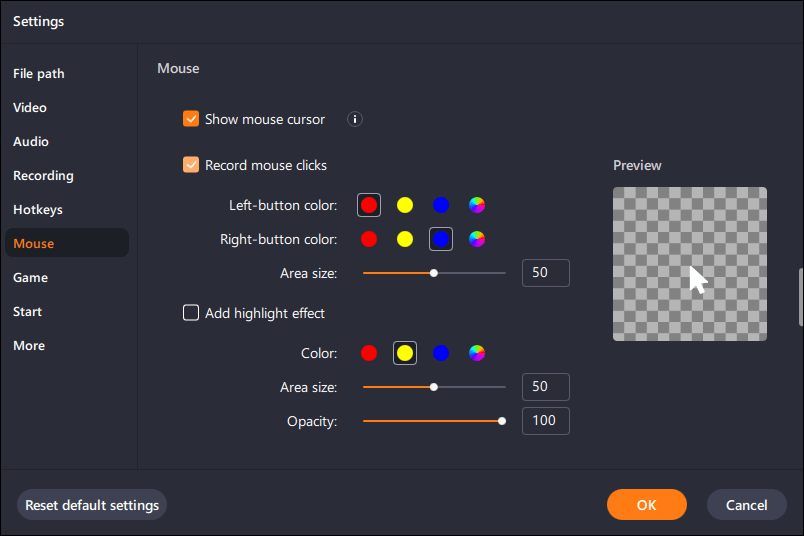Screen dimensions: 804x536
Task: Open custom color wheel for highlight Color
Action: click(477, 353)
